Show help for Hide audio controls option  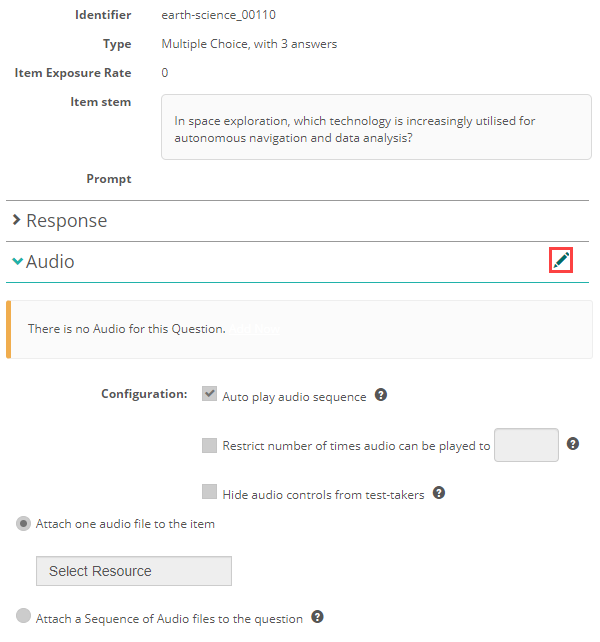coord(439,492)
